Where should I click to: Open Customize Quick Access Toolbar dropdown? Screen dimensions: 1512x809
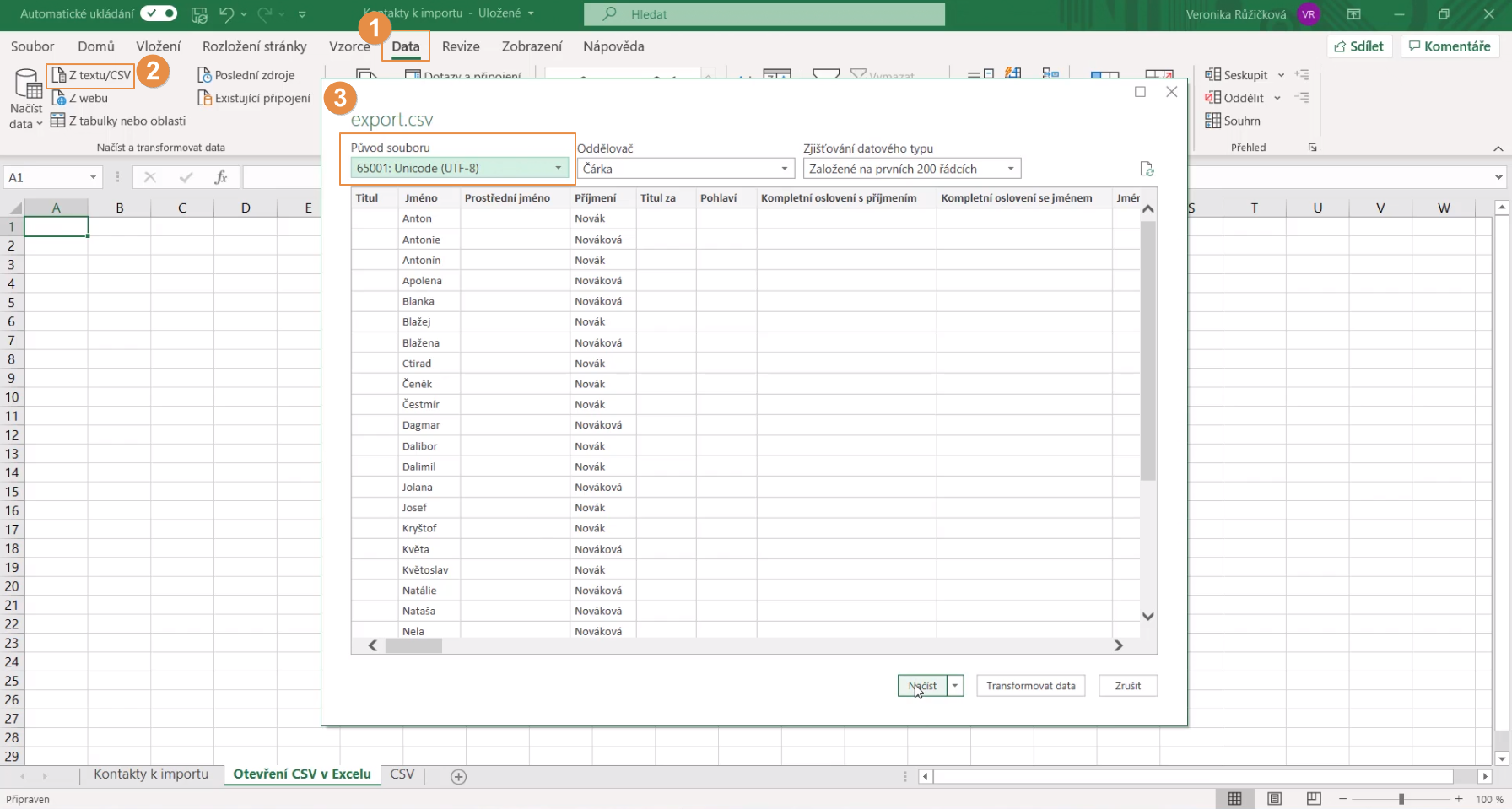point(302,14)
